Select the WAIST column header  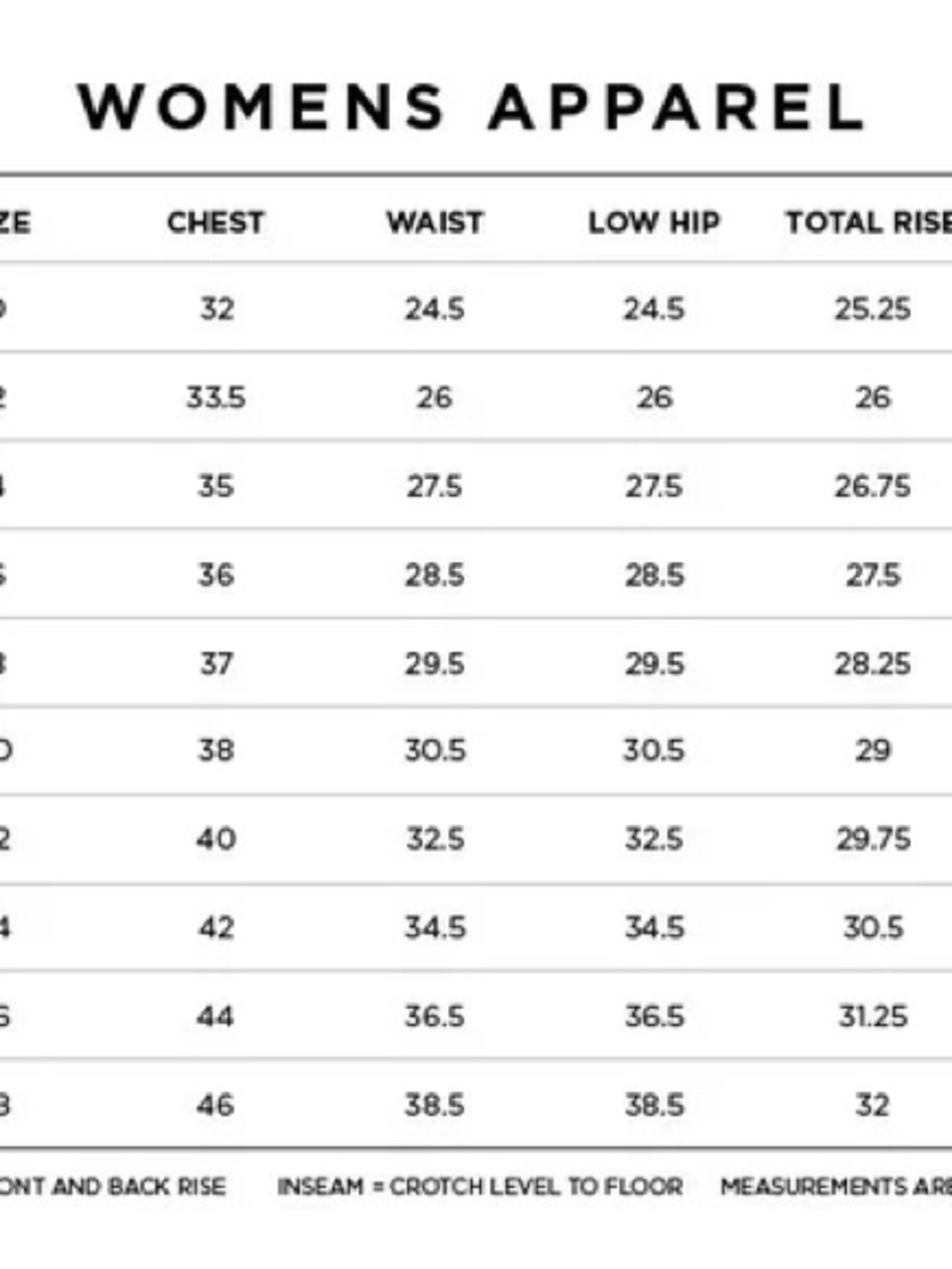pyautogui.click(x=434, y=222)
